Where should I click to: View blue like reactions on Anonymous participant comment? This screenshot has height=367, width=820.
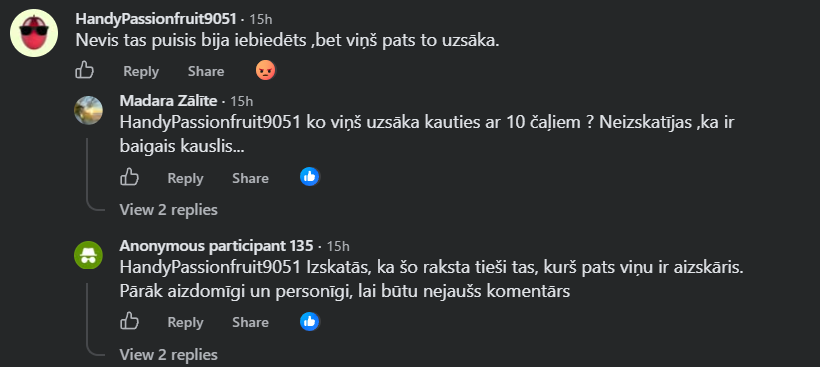click(310, 321)
